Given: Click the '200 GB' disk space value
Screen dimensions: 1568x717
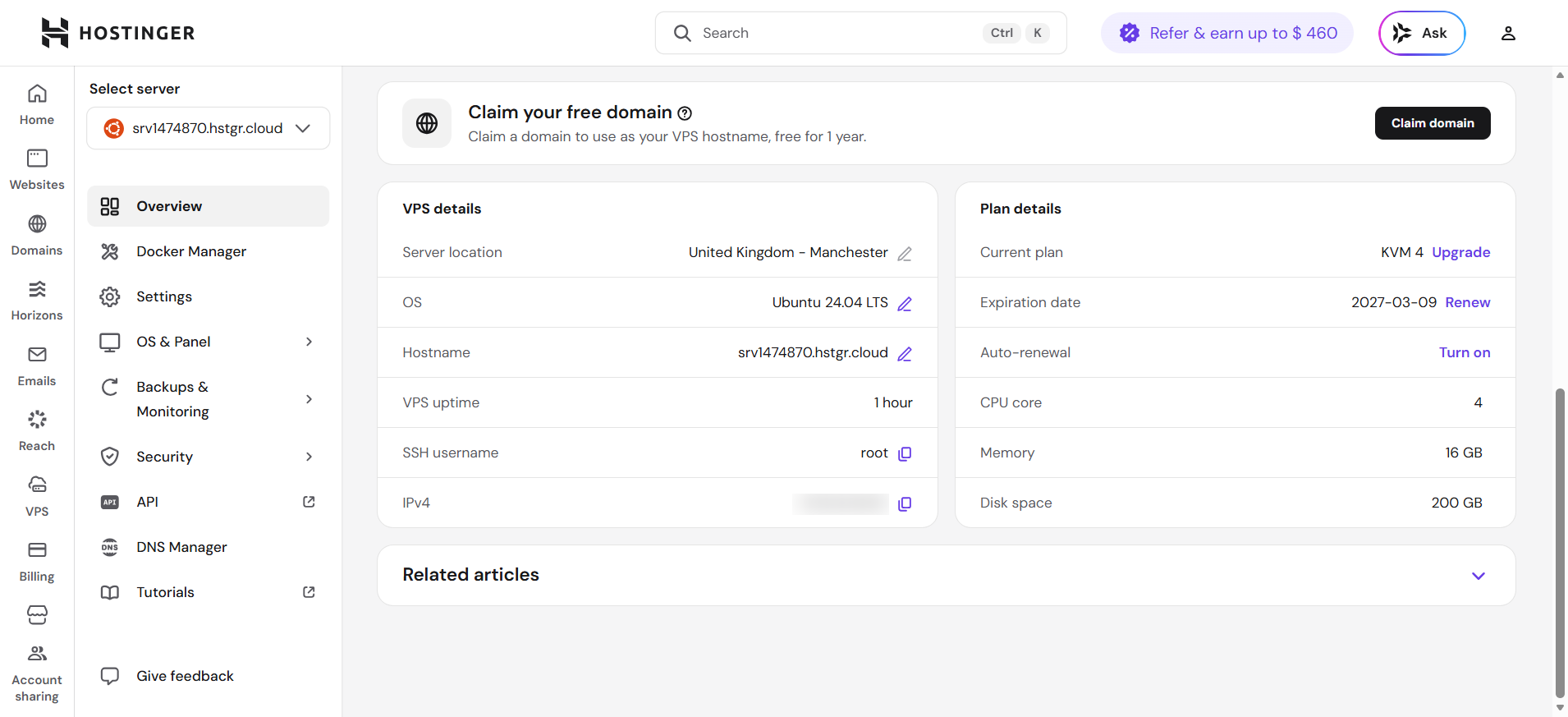Looking at the screenshot, I should click(1456, 503).
